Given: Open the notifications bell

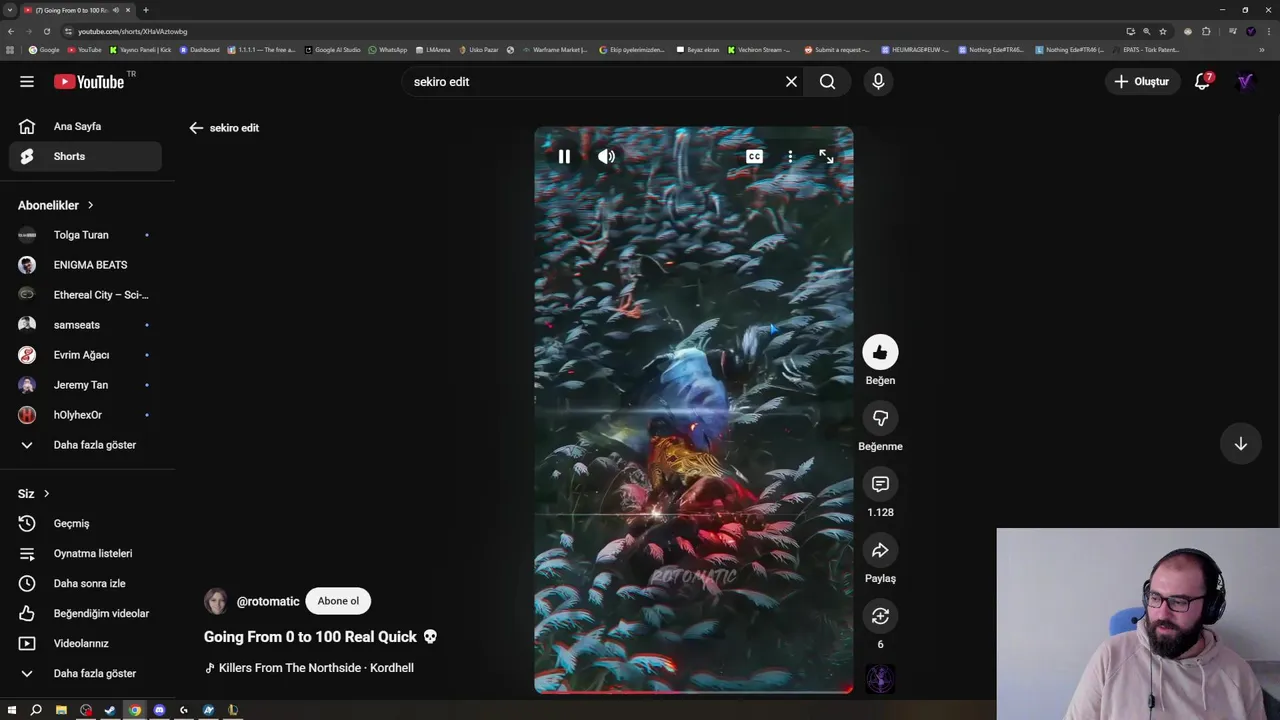Looking at the screenshot, I should pos(1203,82).
